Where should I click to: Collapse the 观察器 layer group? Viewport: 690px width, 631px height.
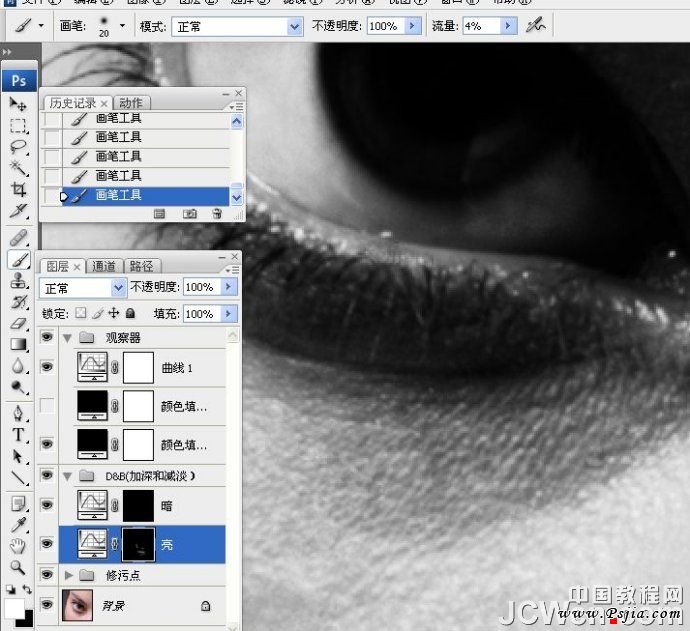pyautogui.click(x=68, y=338)
